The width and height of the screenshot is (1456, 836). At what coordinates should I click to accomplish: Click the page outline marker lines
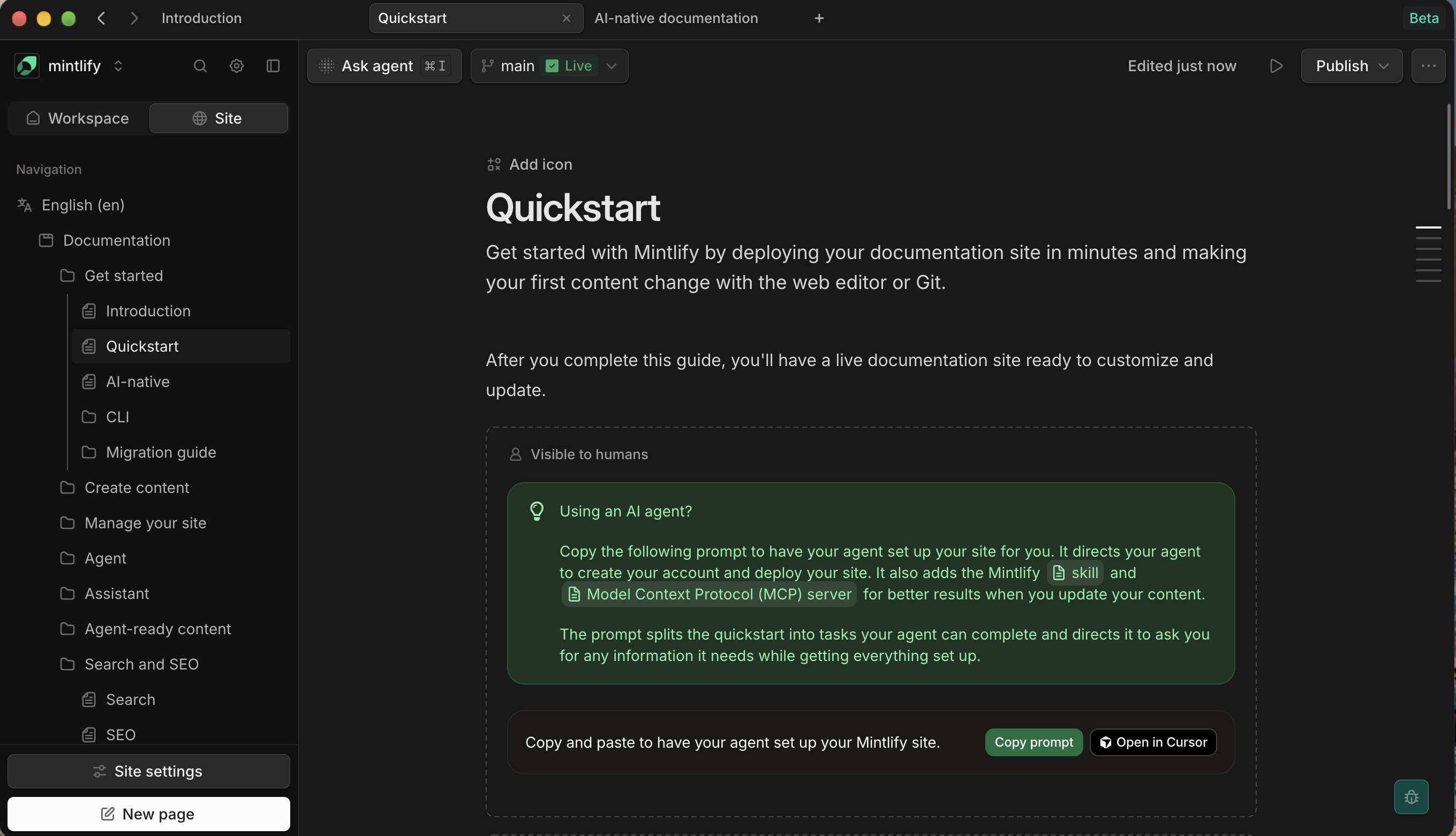[x=1429, y=254]
